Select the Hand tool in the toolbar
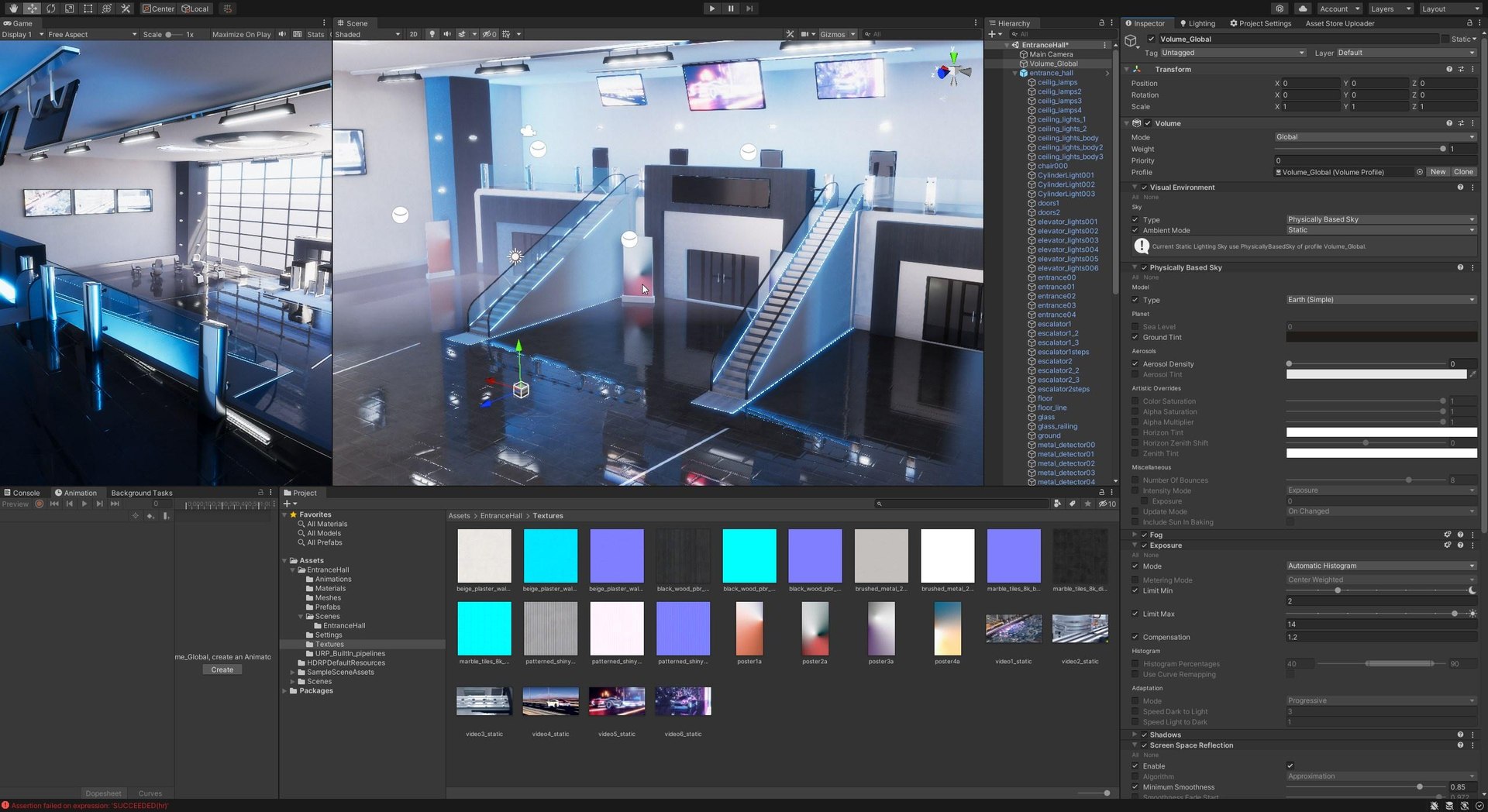This screenshot has height=812, width=1488. pos(13,9)
